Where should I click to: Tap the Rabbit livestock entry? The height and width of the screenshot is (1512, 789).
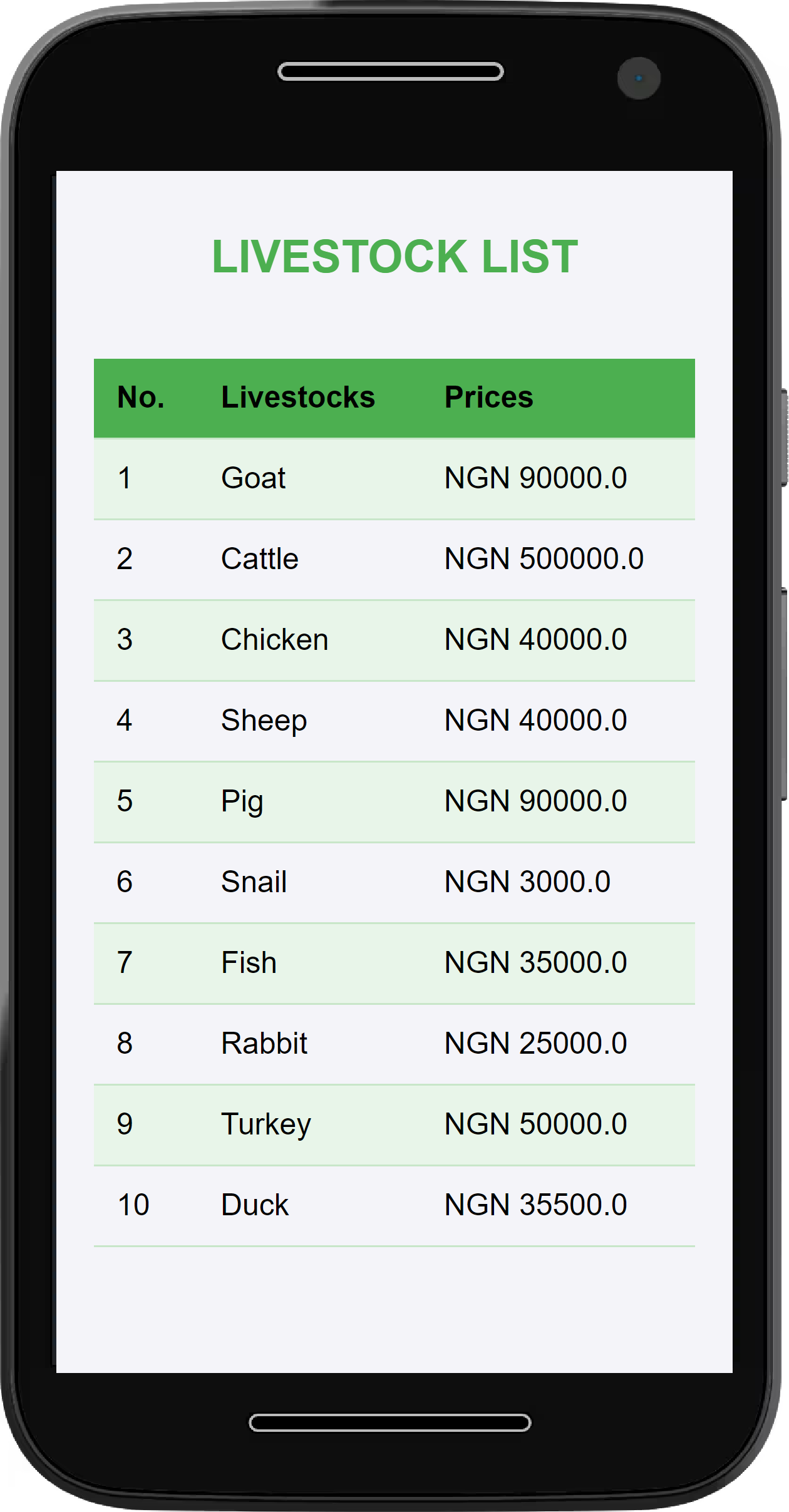coord(264,1044)
